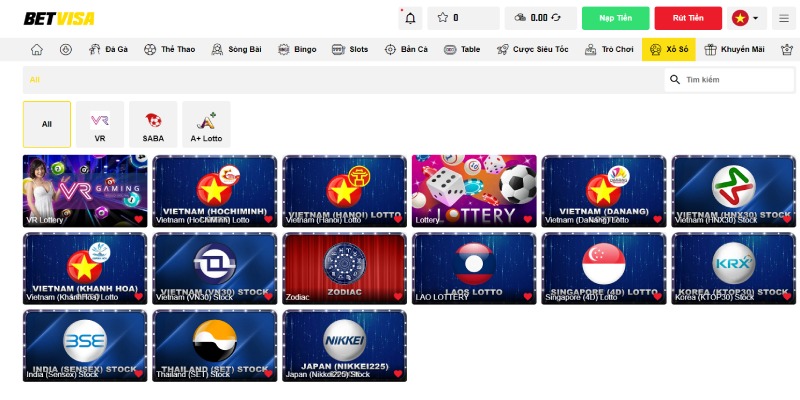Open Vietnam (HNX30) Stock game
800x400 pixels.
[x=733, y=191]
